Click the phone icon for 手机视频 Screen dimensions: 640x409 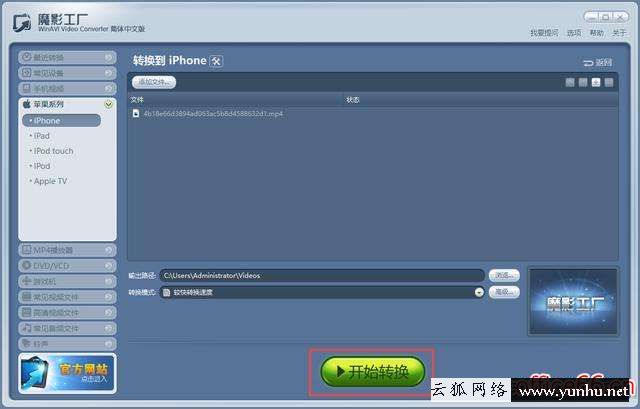27,88
